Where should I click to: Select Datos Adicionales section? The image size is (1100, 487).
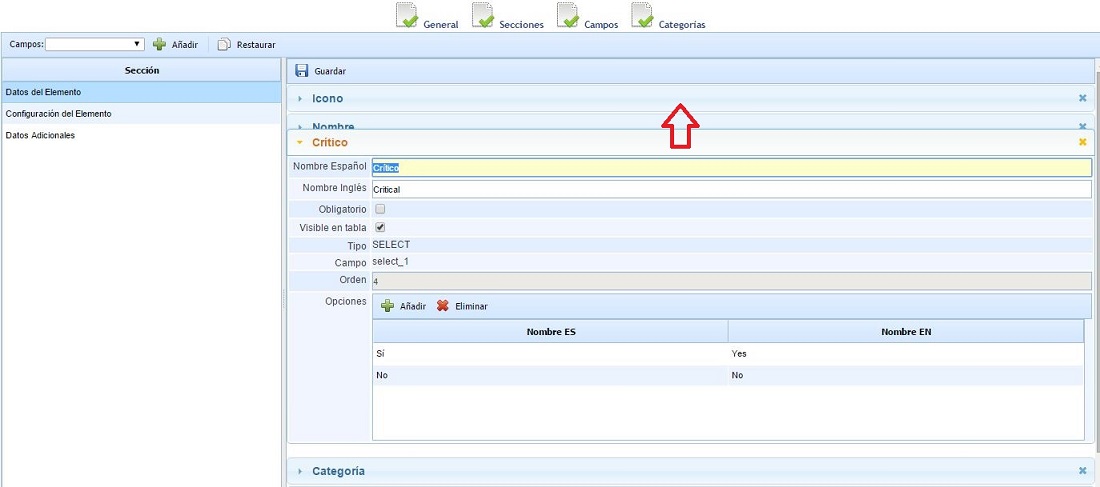(40, 135)
